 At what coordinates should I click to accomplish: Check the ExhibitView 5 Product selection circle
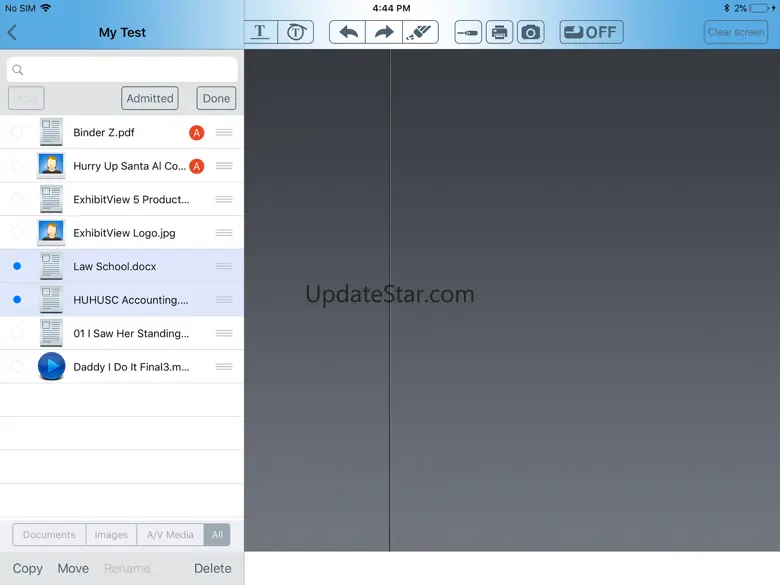click(17, 199)
